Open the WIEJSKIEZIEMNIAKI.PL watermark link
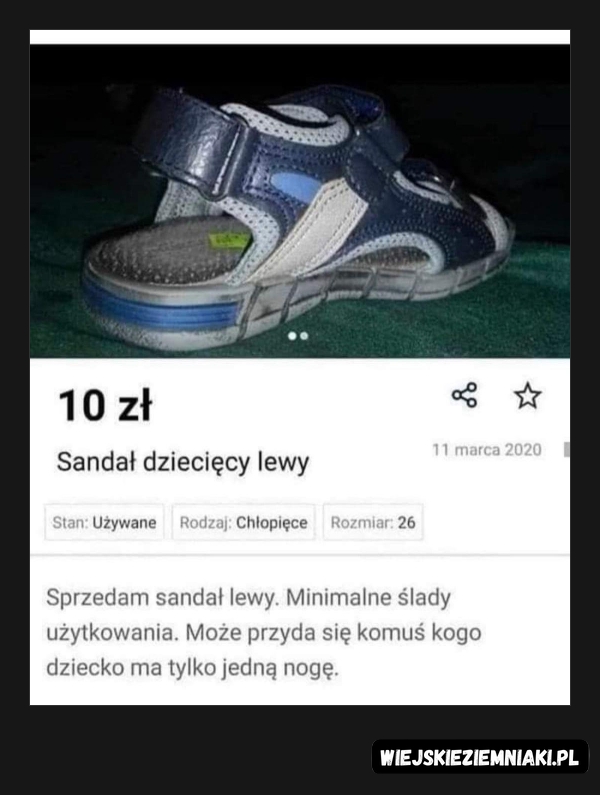 tap(480, 757)
